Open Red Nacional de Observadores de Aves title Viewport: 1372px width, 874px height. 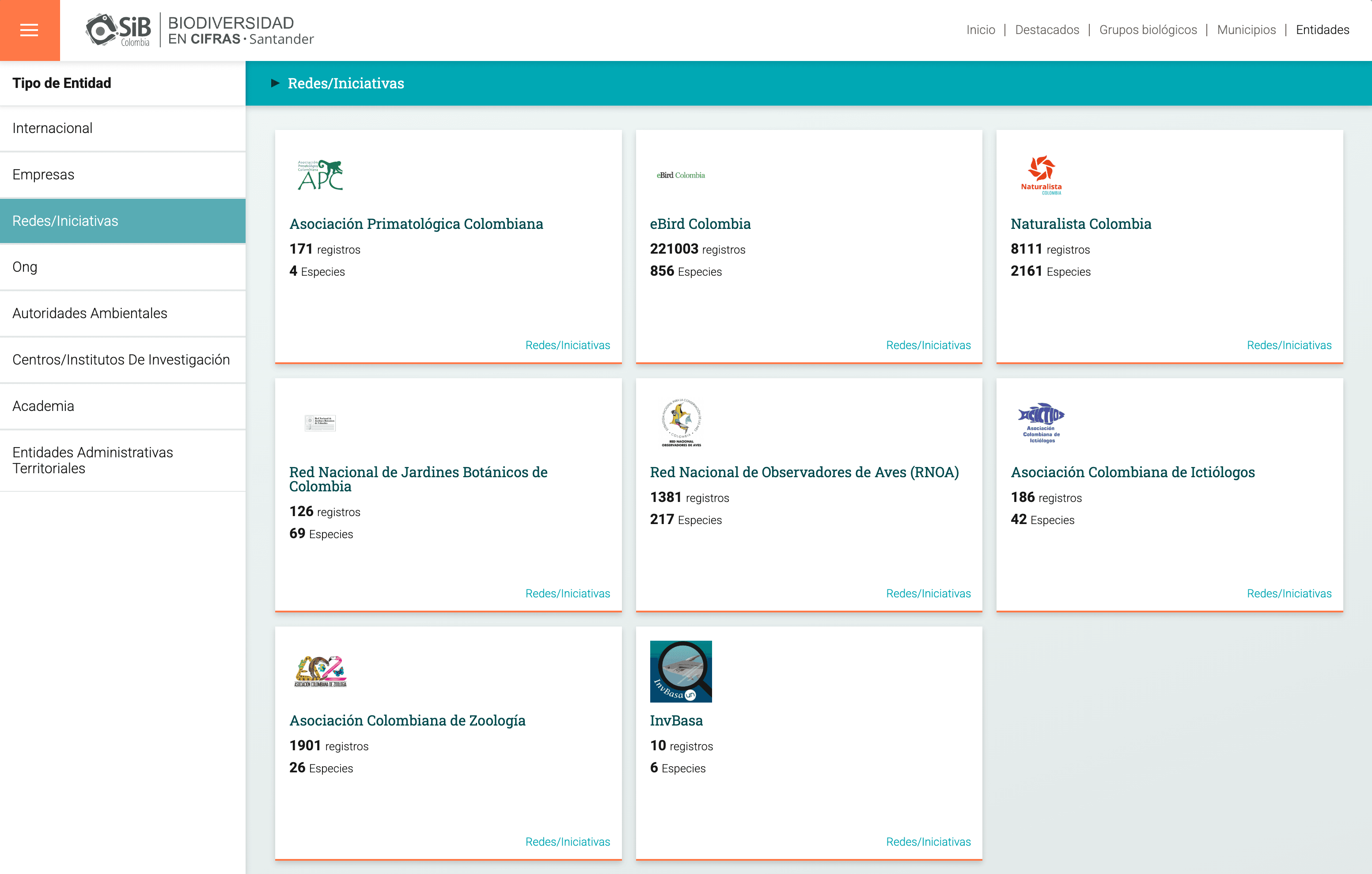(x=804, y=472)
